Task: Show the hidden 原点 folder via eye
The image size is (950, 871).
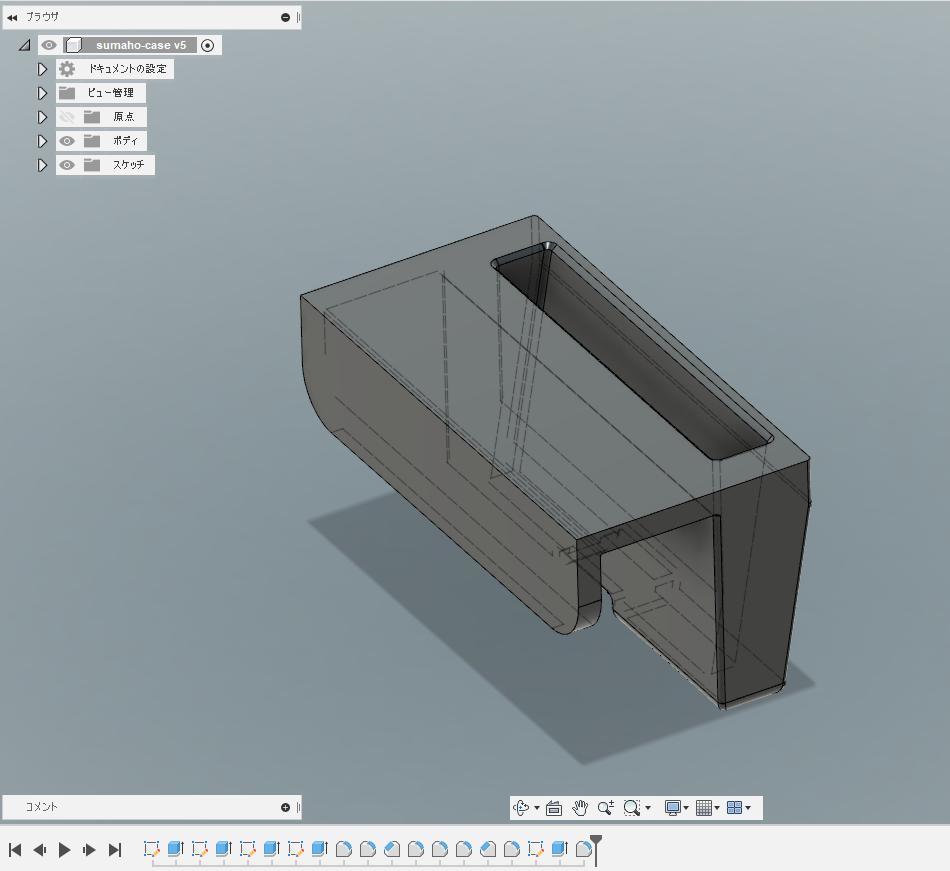Action: tap(67, 117)
